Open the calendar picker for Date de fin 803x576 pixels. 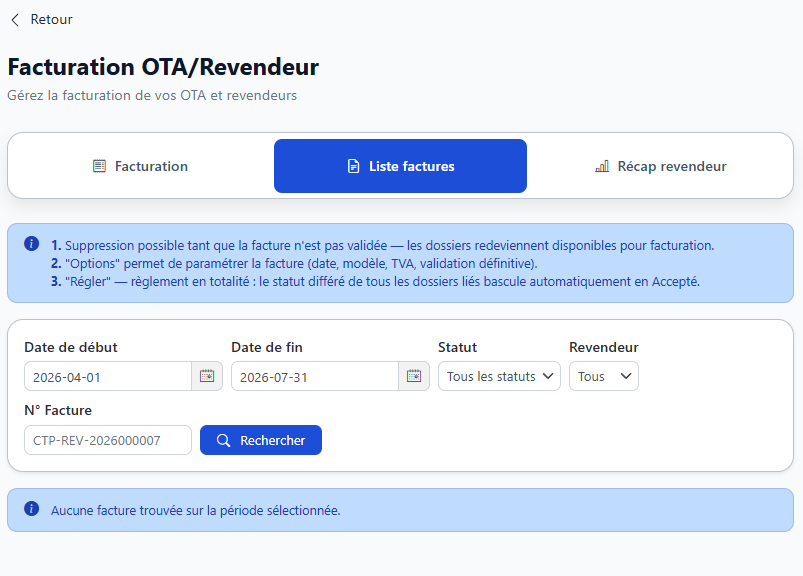point(414,376)
